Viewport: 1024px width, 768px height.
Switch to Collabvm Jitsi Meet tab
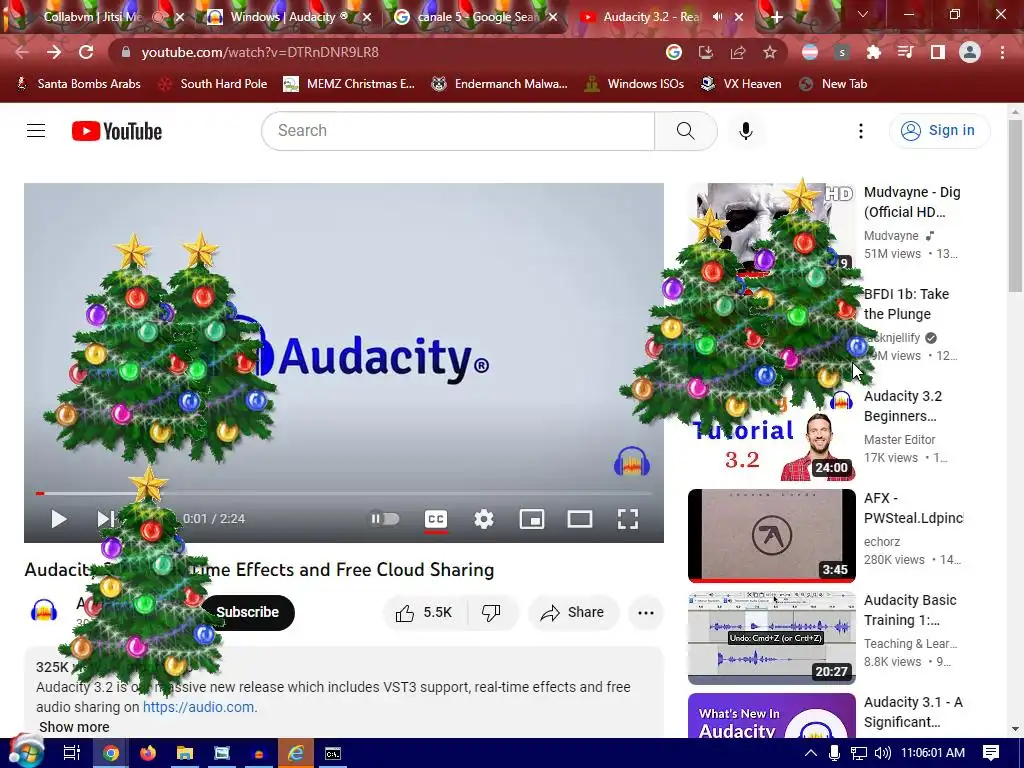click(x=92, y=17)
